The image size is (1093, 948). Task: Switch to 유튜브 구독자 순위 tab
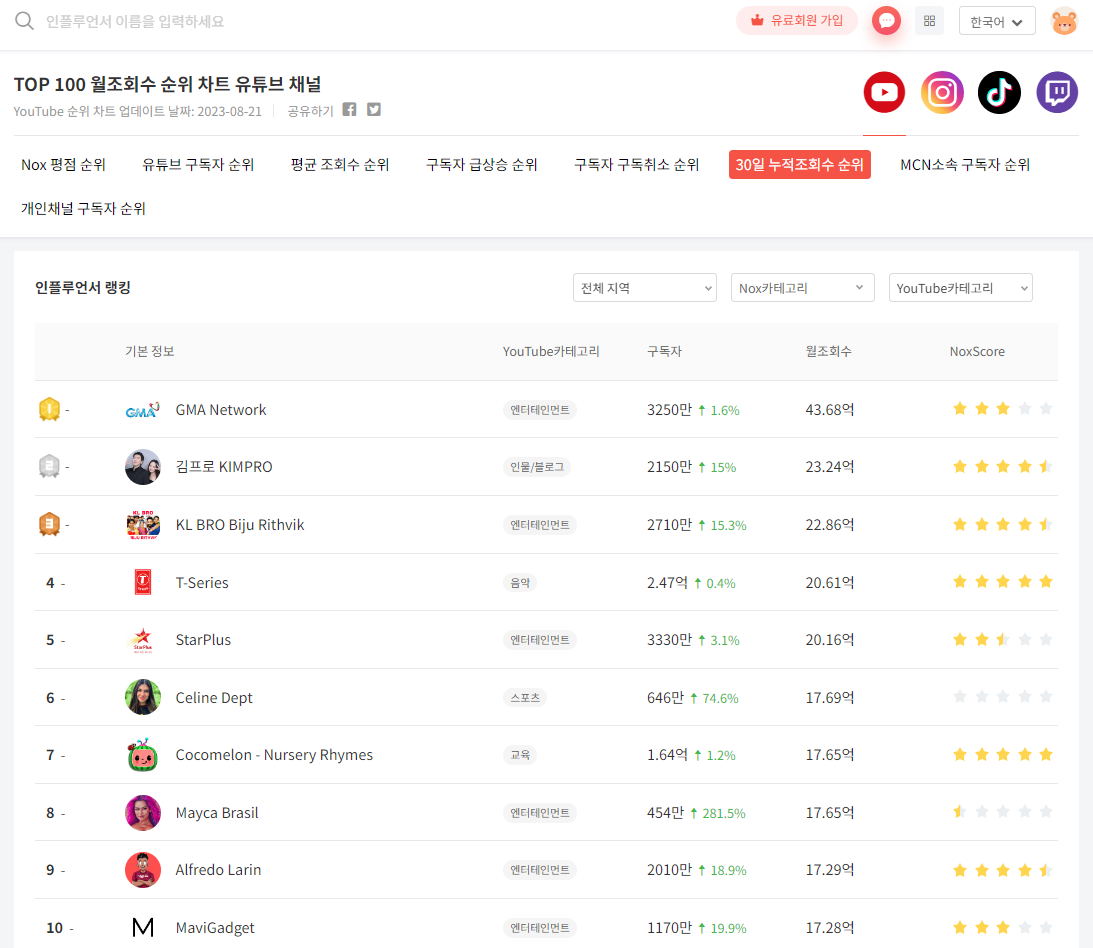[x=198, y=165]
